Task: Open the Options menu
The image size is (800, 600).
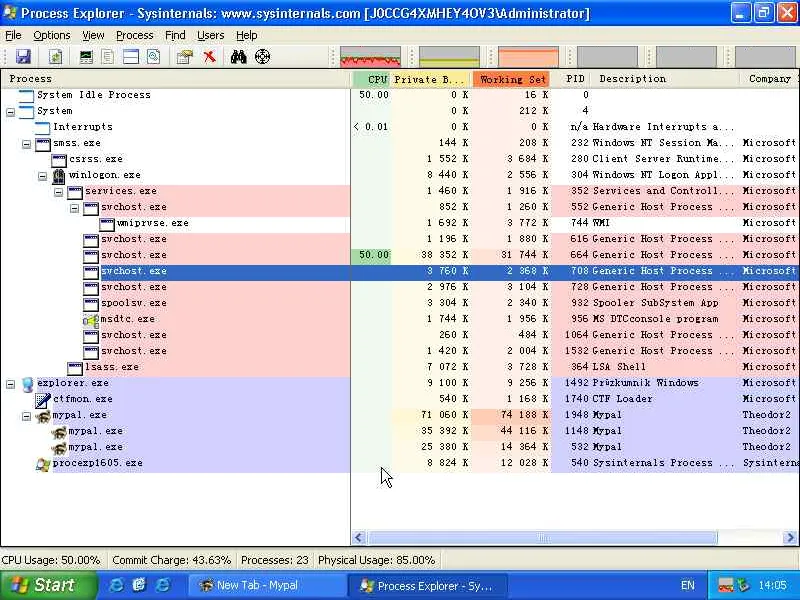Action: 52,35
